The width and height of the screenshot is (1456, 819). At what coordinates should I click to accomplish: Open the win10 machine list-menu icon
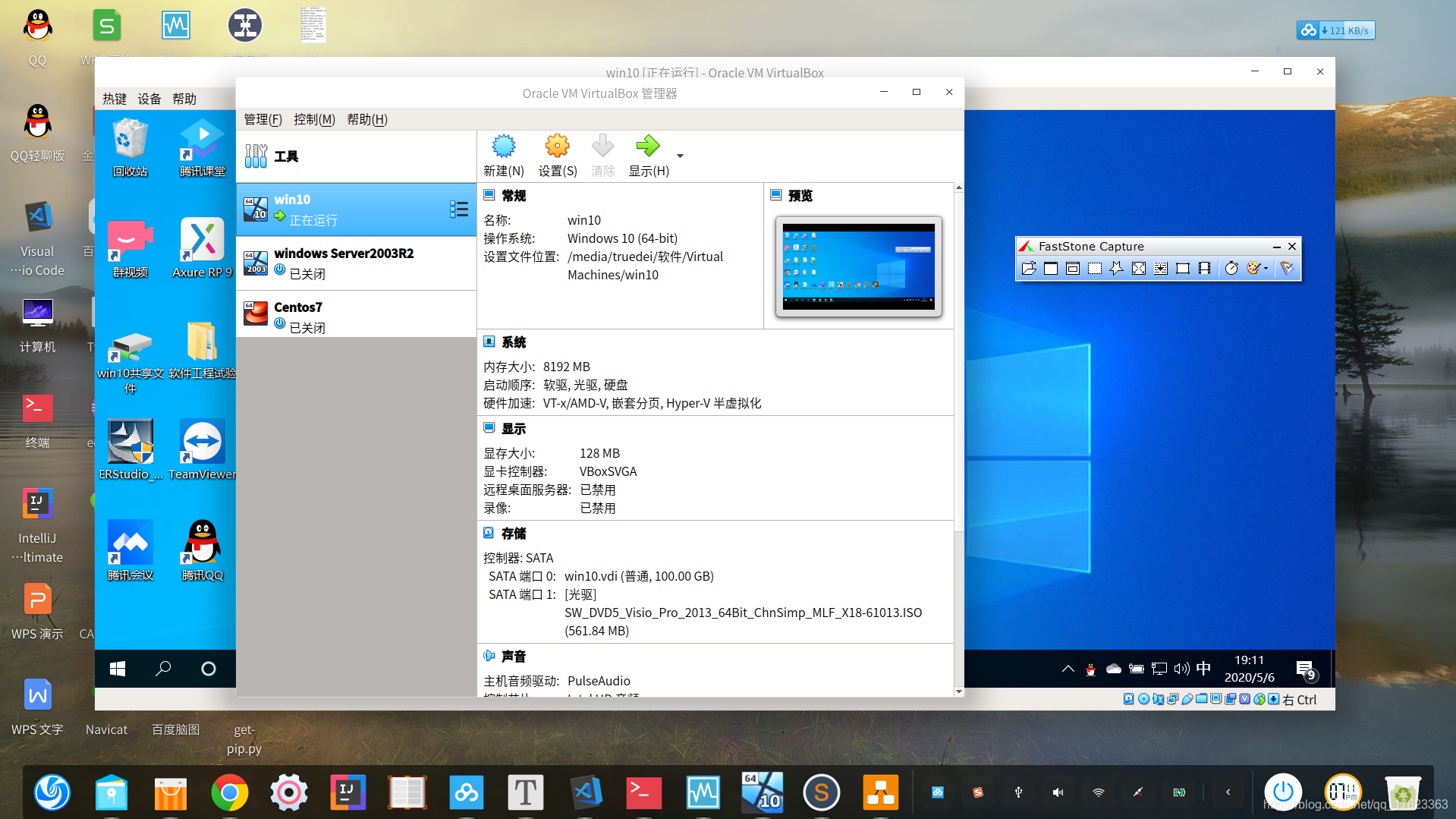459,209
